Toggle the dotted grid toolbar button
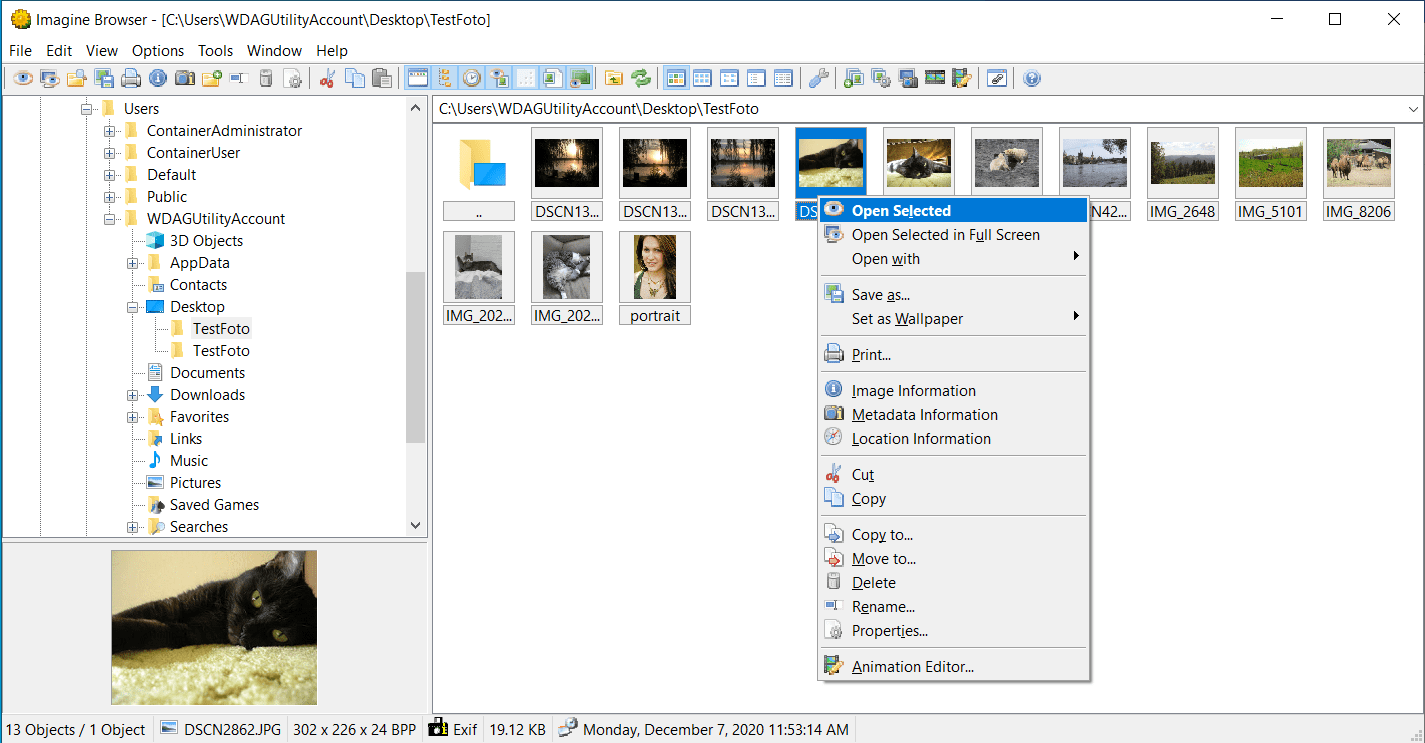 pos(526,78)
